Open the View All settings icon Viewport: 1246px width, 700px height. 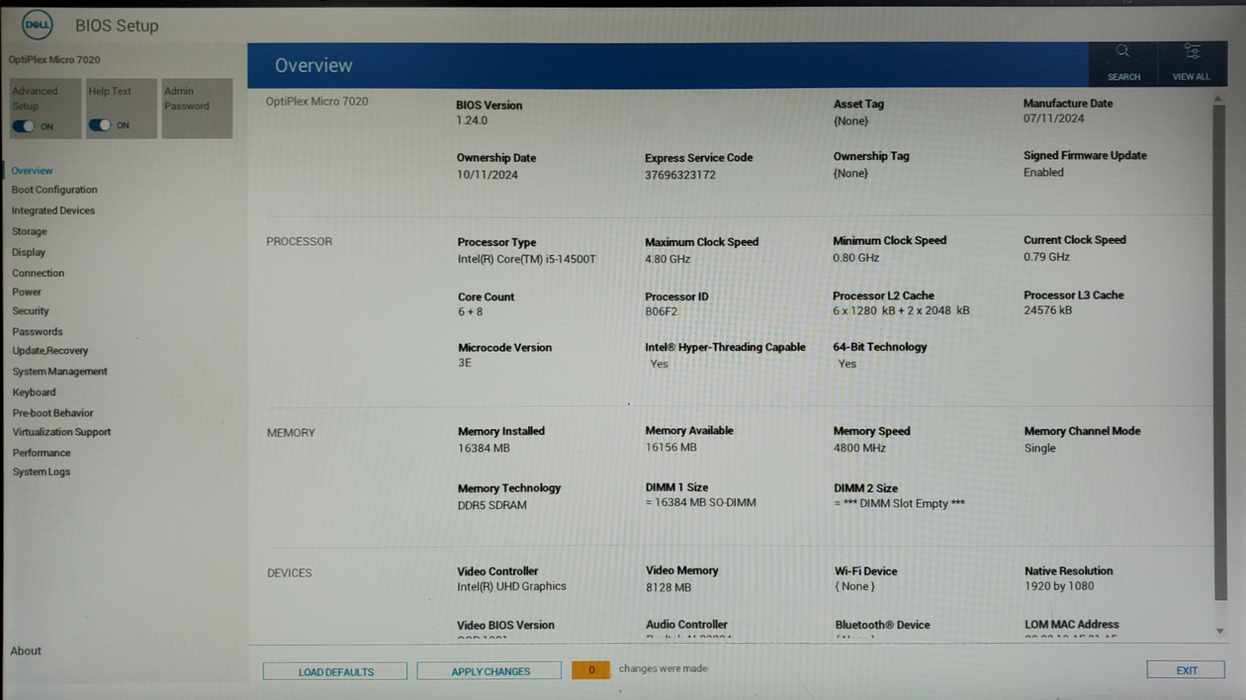point(1191,52)
